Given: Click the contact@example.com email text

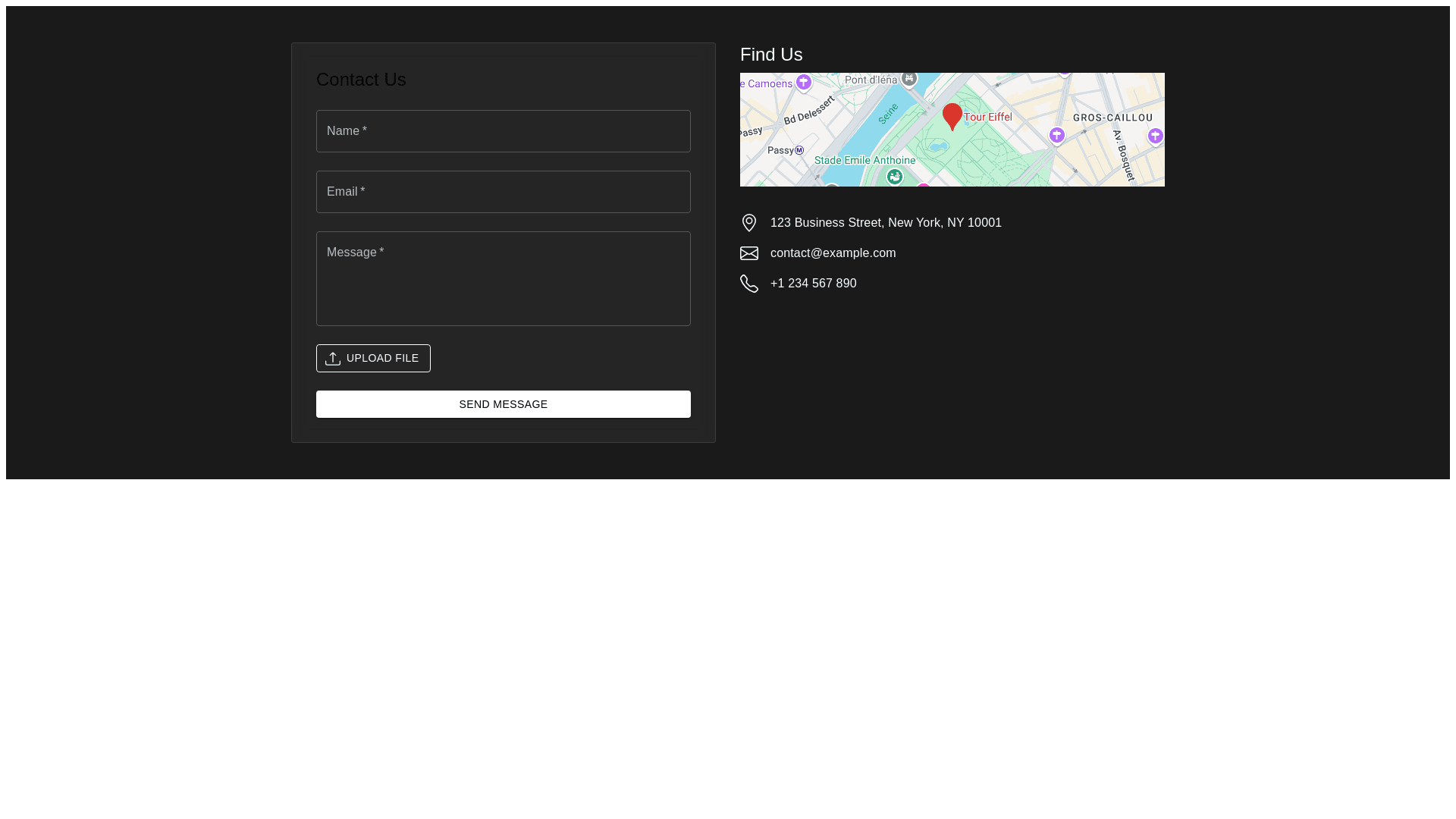Looking at the screenshot, I should pos(833,253).
